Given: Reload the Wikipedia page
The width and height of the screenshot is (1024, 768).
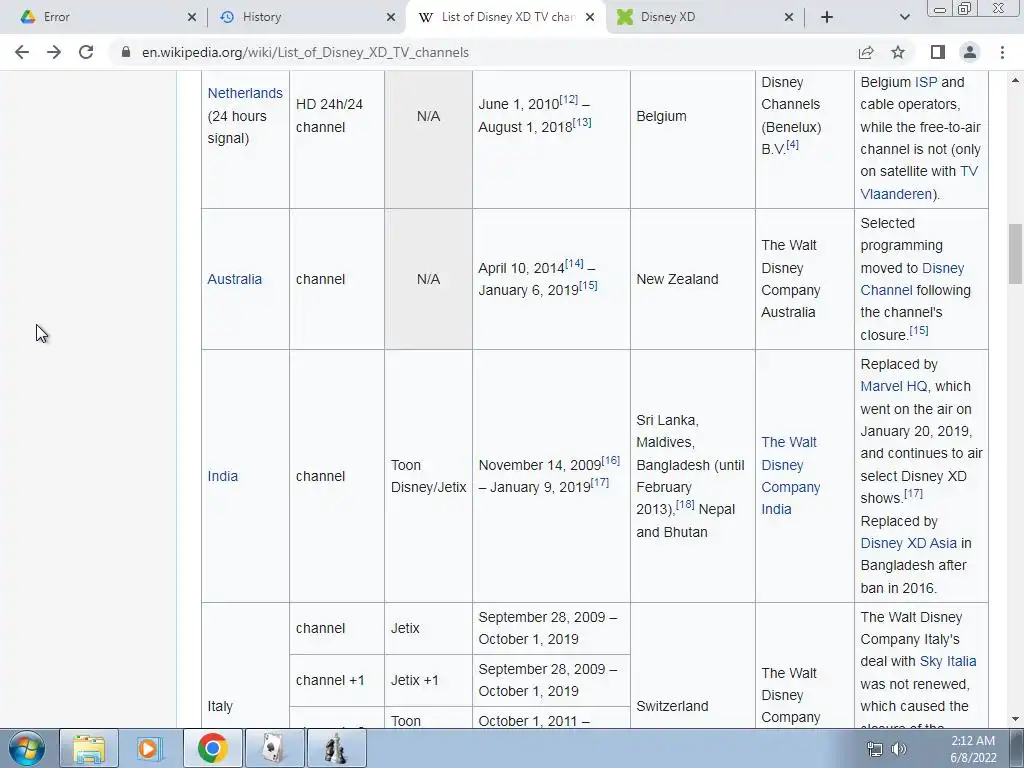Looking at the screenshot, I should [x=86, y=52].
